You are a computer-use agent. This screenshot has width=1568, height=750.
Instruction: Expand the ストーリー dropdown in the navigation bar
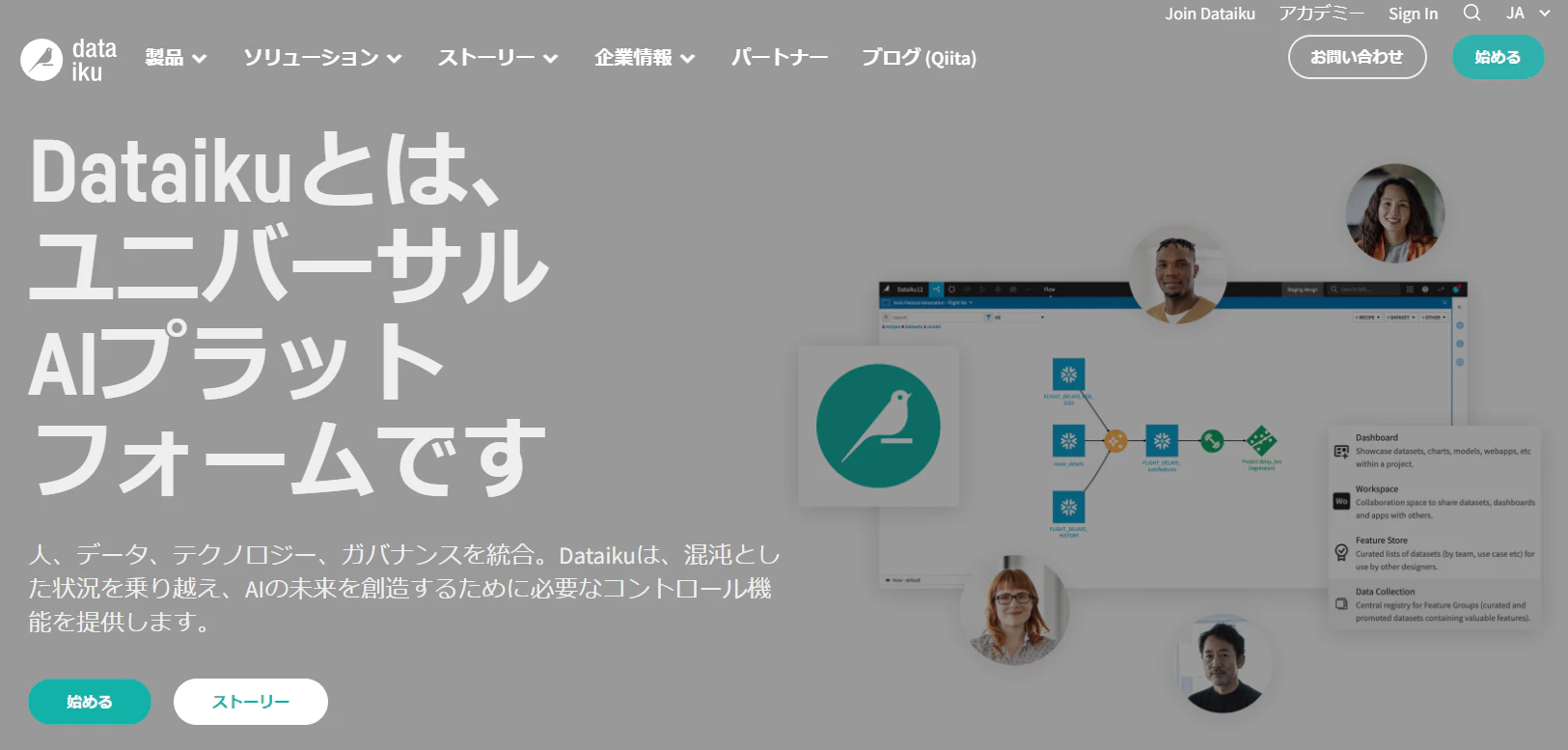click(498, 58)
